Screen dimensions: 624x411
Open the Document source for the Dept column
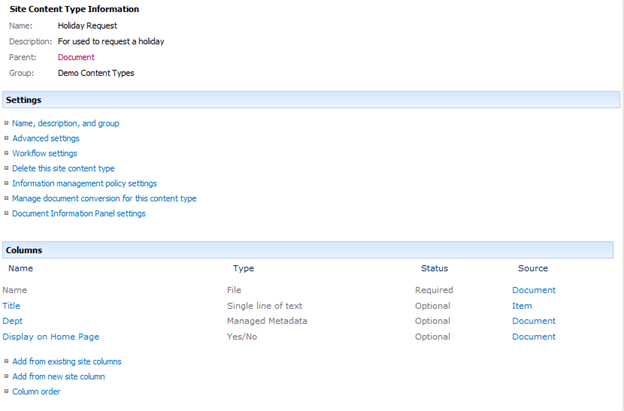point(533,321)
